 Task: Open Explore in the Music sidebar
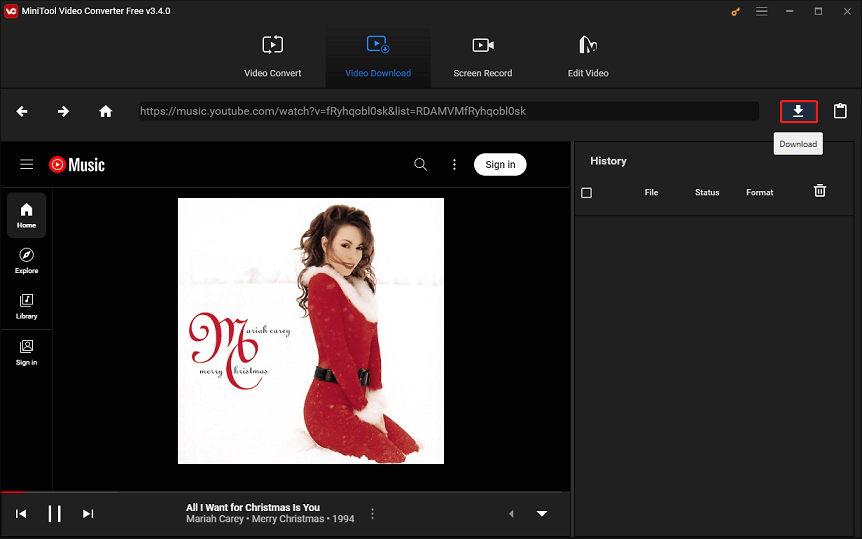click(26, 261)
